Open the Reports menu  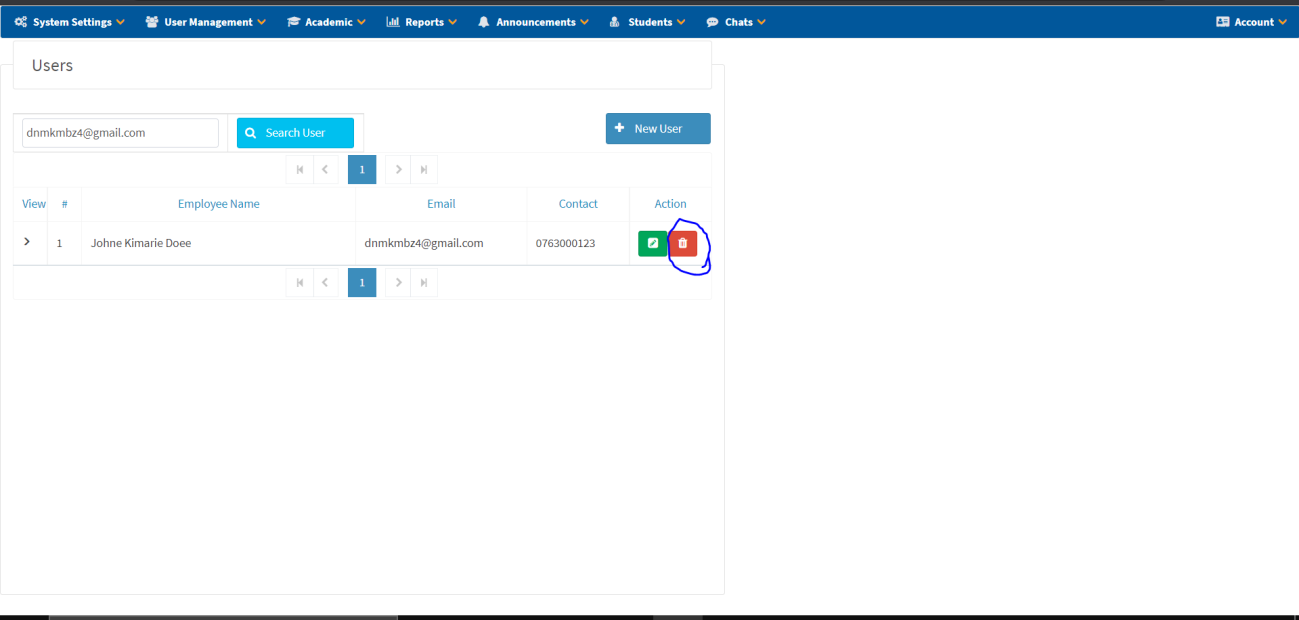[422, 22]
